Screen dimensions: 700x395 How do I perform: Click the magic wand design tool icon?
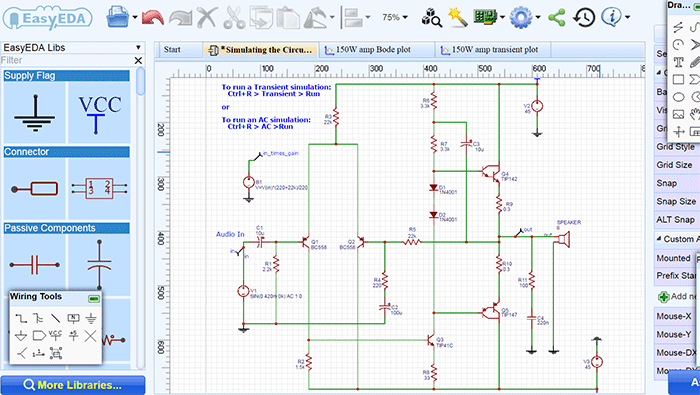[458, 17]
